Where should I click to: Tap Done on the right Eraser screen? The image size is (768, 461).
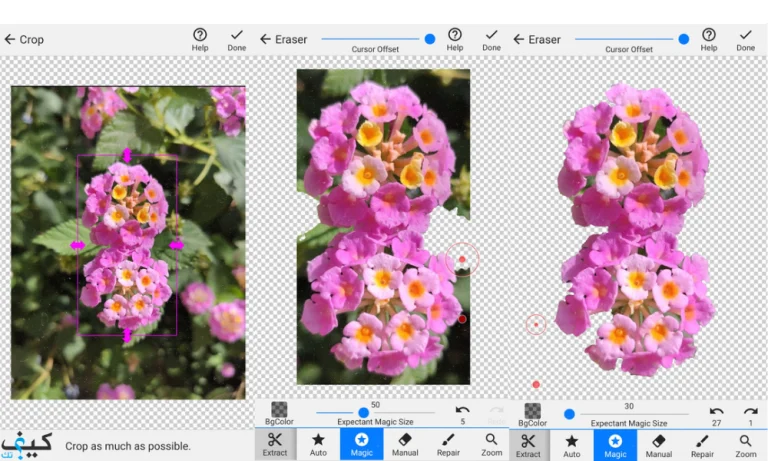click(745, 40)
